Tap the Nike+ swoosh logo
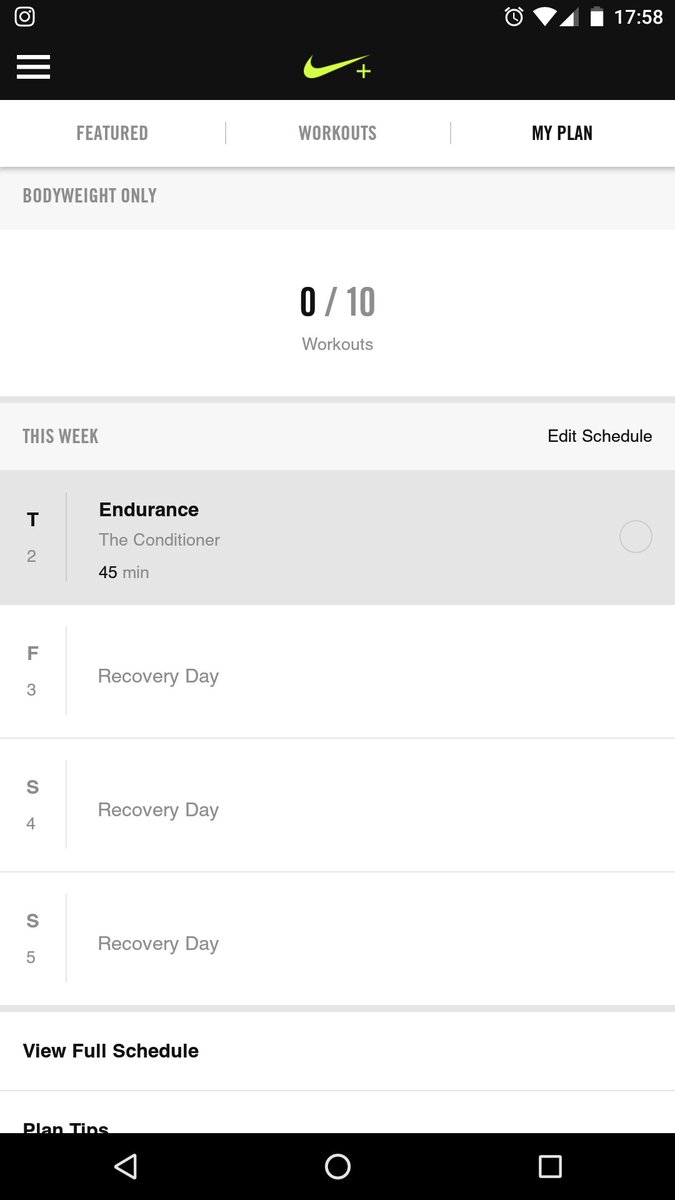675x1200 pixels. coord(337,67)
